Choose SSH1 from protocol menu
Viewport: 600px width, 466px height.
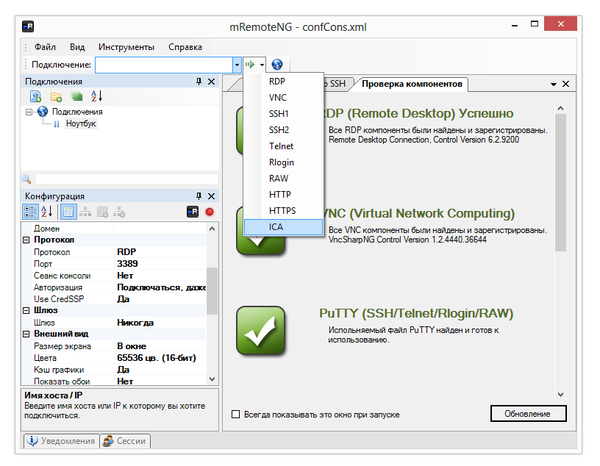(284, 114)
